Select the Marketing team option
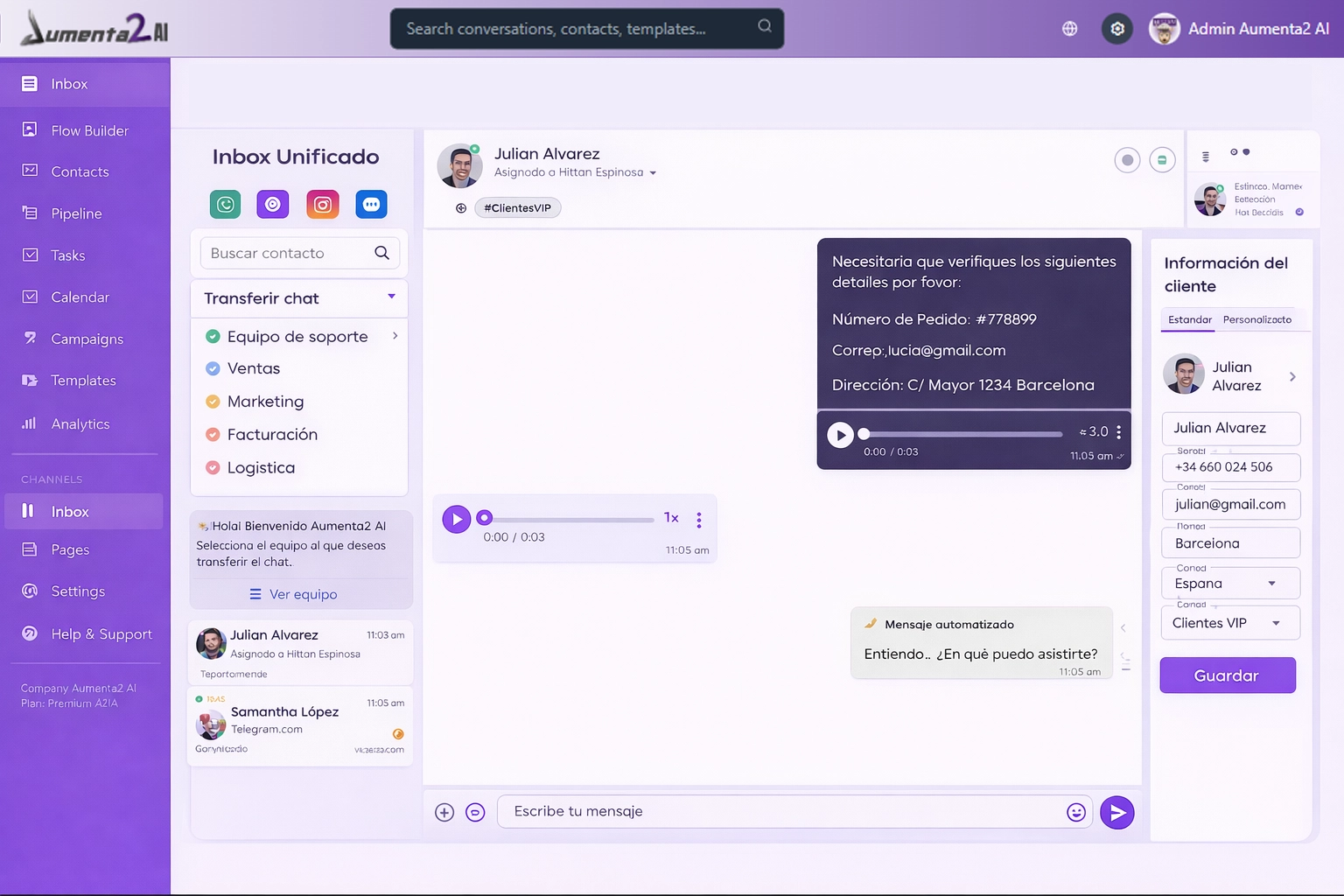 [265, 402]
